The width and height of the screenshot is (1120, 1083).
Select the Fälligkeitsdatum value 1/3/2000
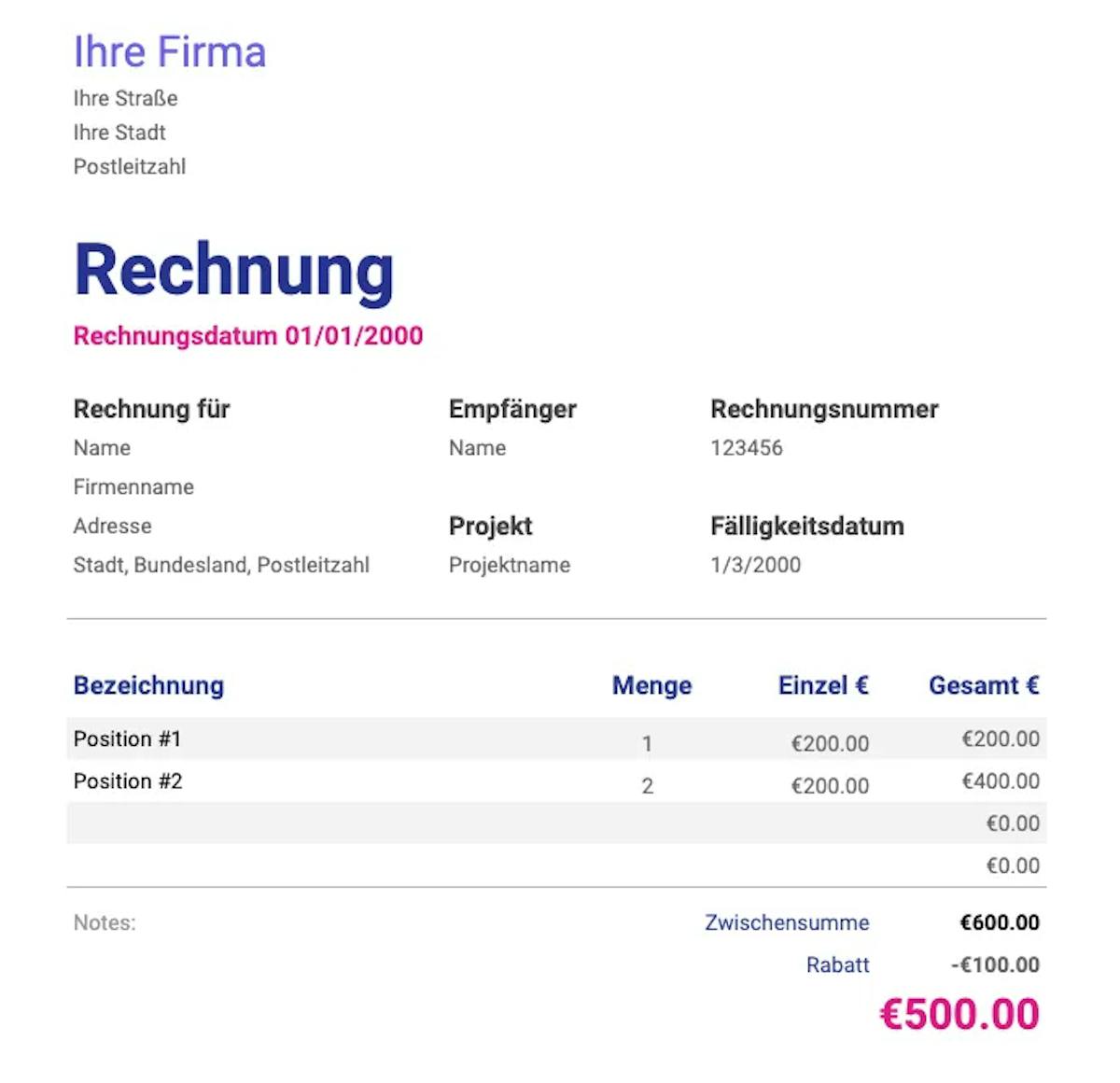[755, 565]
